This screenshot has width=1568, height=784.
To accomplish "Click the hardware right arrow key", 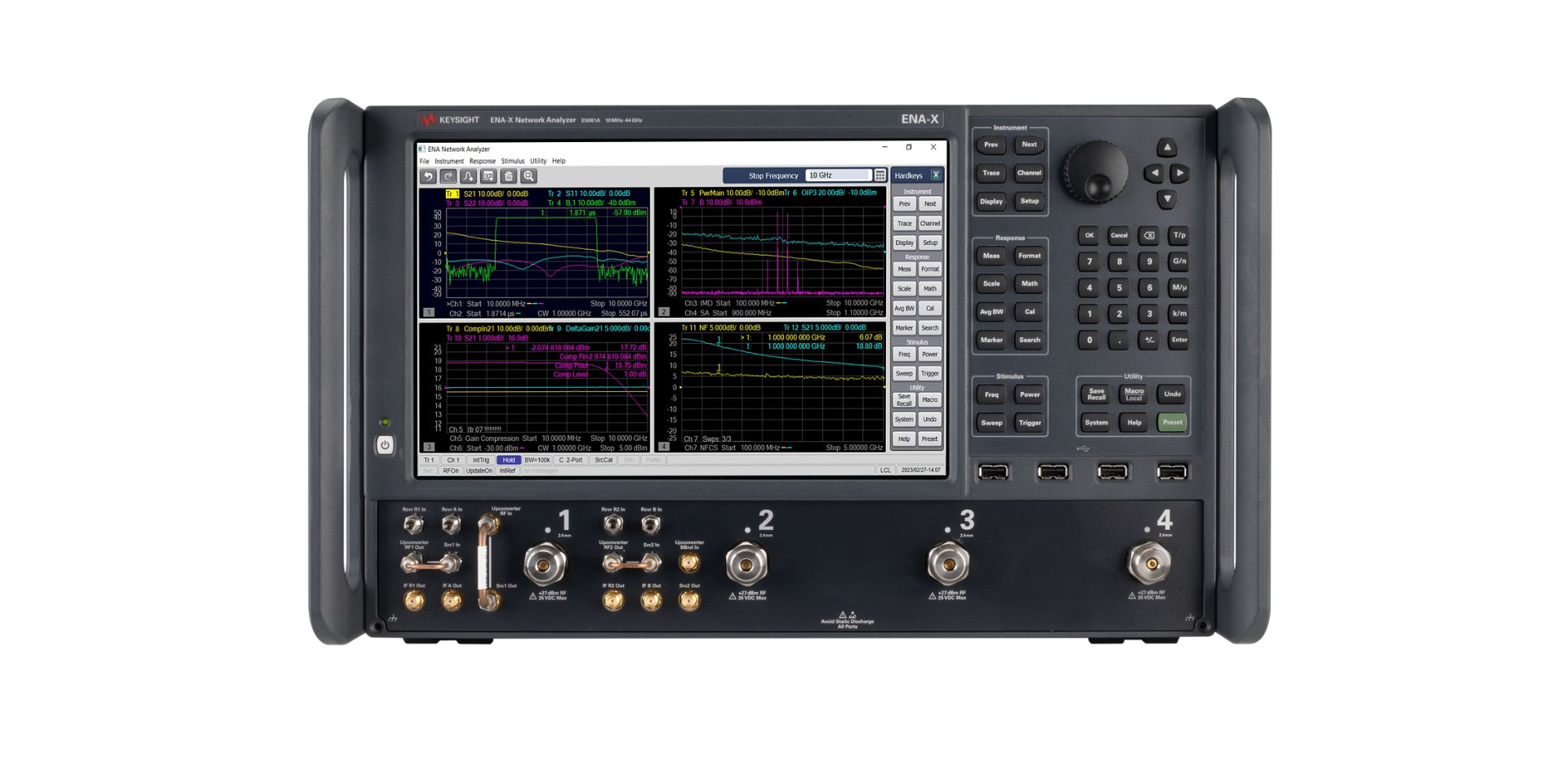I will point(1180,172).
